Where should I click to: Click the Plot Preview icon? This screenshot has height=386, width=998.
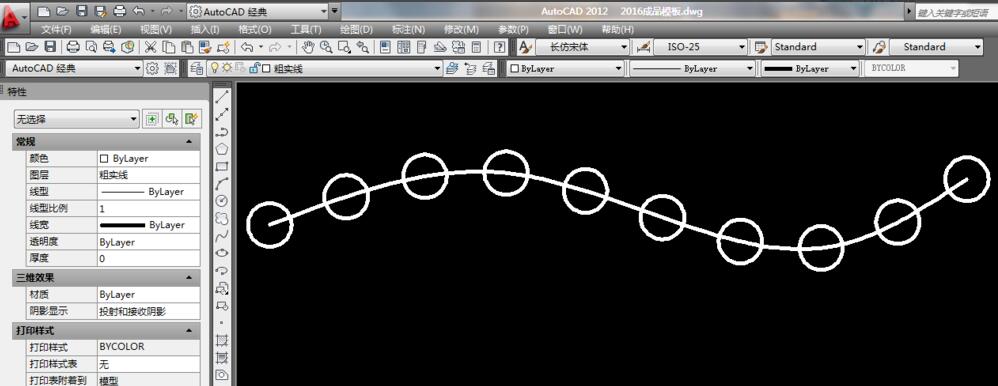pos(91,46)
